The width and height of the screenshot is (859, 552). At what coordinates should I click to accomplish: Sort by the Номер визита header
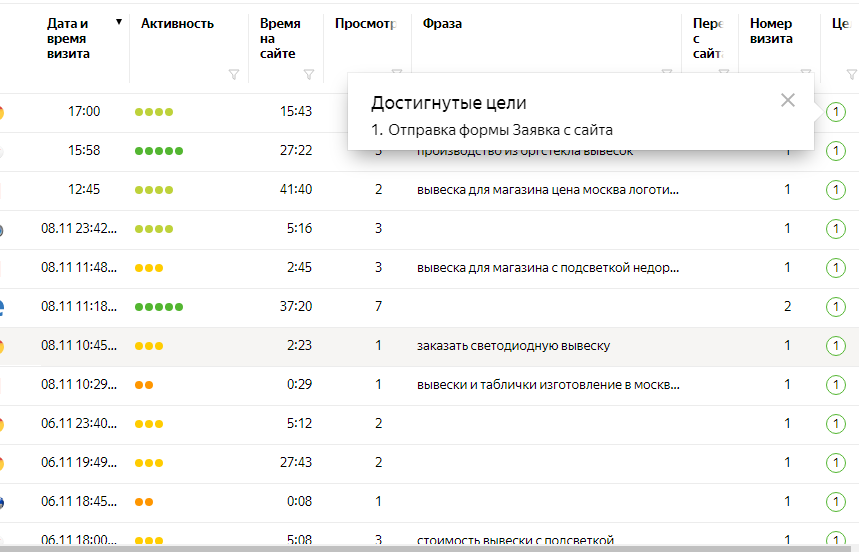(771, 31)
